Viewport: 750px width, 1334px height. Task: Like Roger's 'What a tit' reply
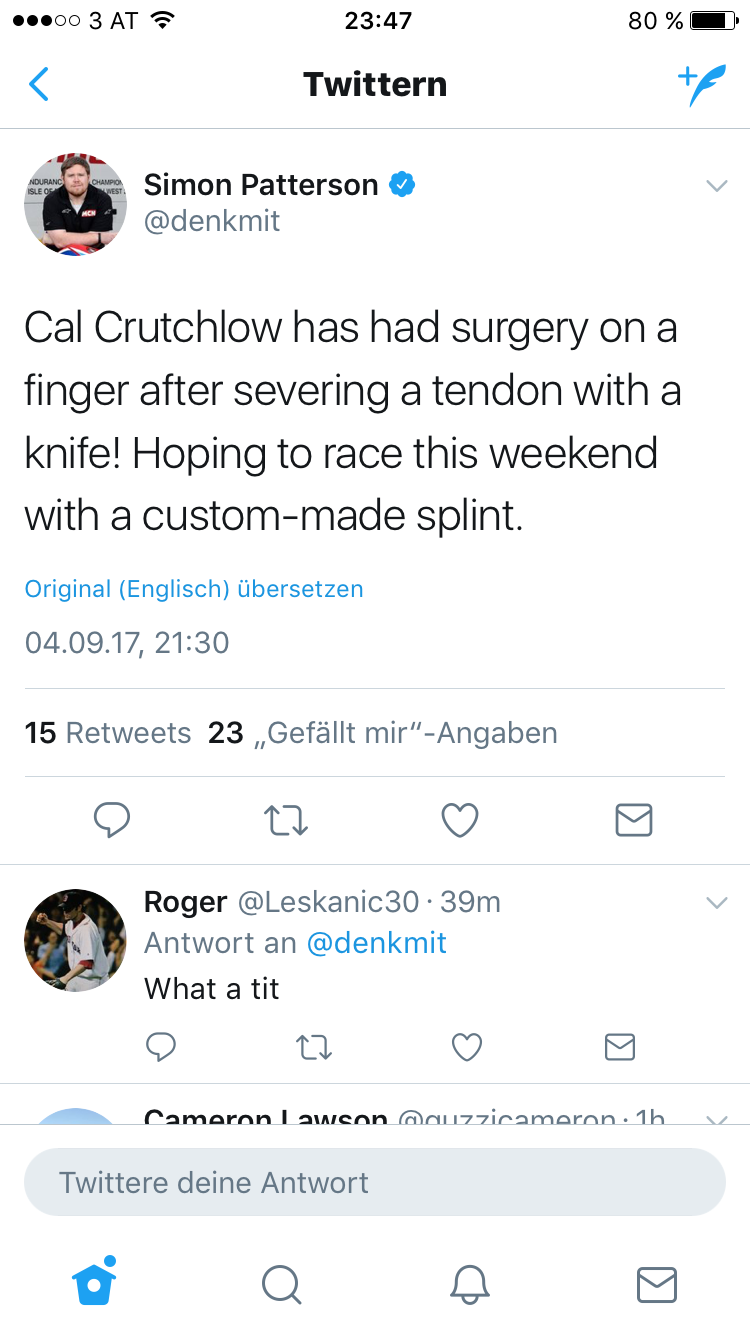pos(467,1047)
